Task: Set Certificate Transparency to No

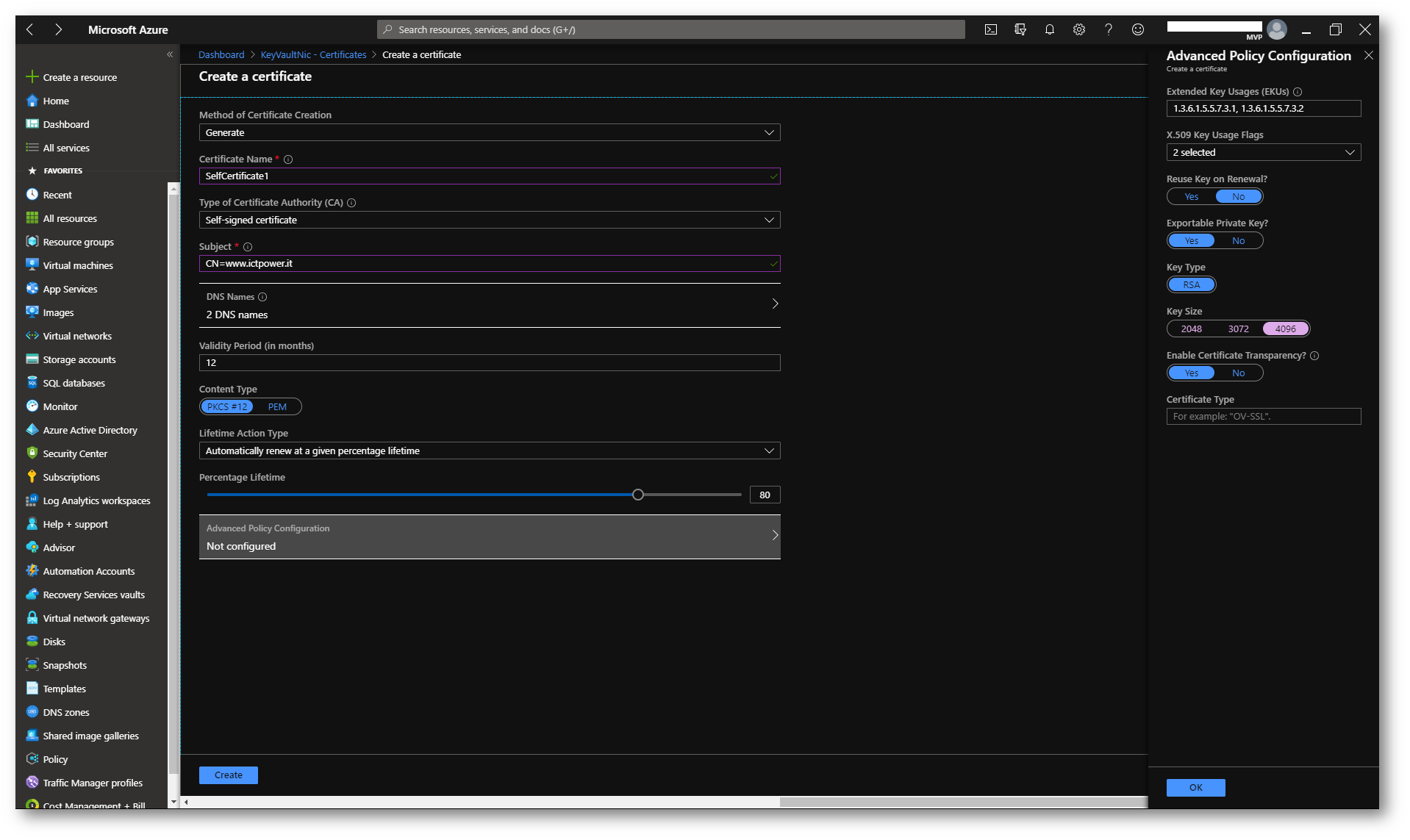Action: 1238,373
